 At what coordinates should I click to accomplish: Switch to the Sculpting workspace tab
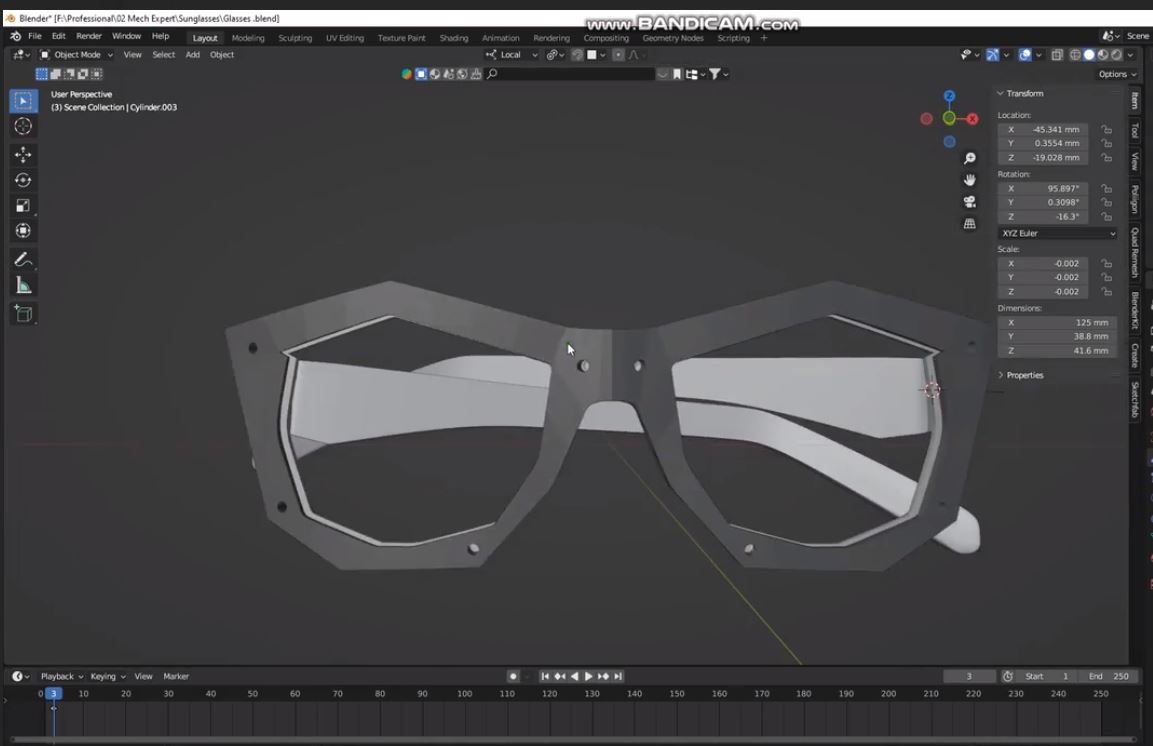click(x=295, y=38)
